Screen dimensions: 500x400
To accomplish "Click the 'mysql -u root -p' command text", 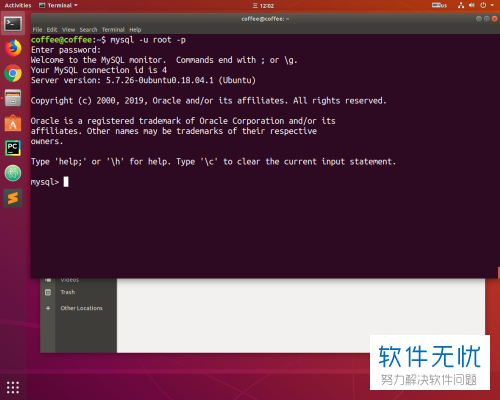I will pyautogui.click(x=148, y=40).
